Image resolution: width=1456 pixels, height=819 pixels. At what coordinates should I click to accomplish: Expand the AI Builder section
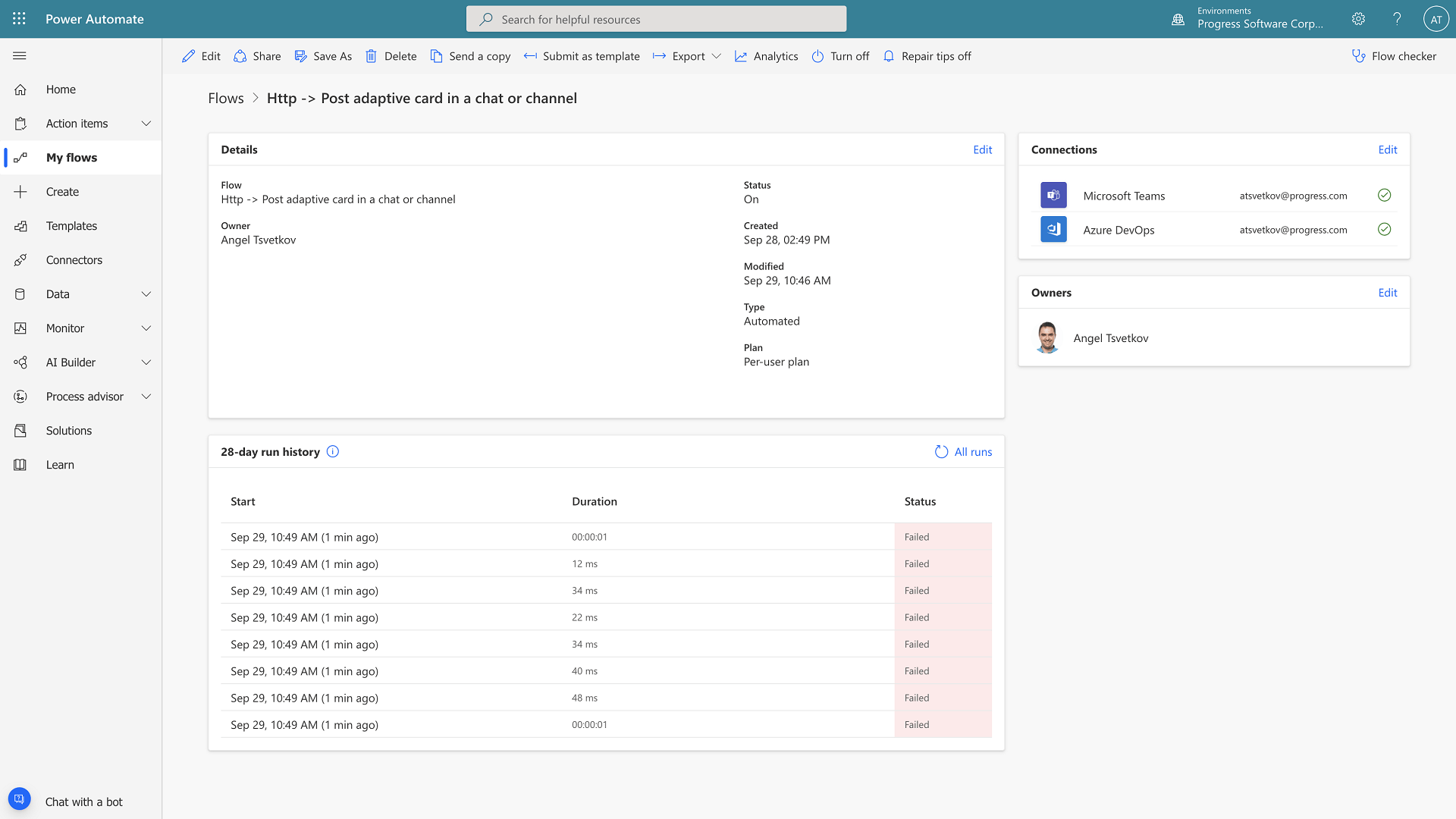(146, 362)
